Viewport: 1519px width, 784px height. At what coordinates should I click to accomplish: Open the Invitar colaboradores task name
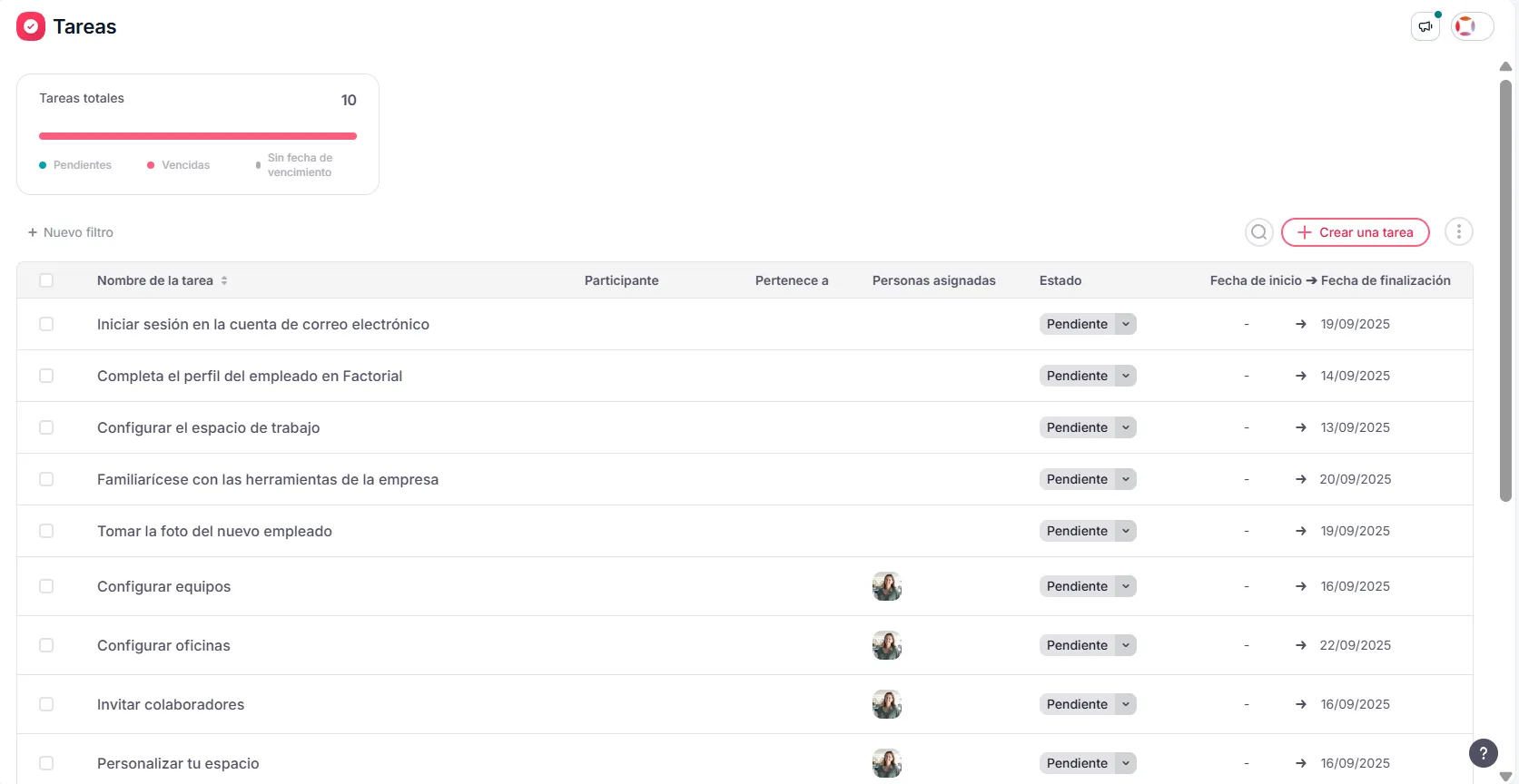(171, 704)
